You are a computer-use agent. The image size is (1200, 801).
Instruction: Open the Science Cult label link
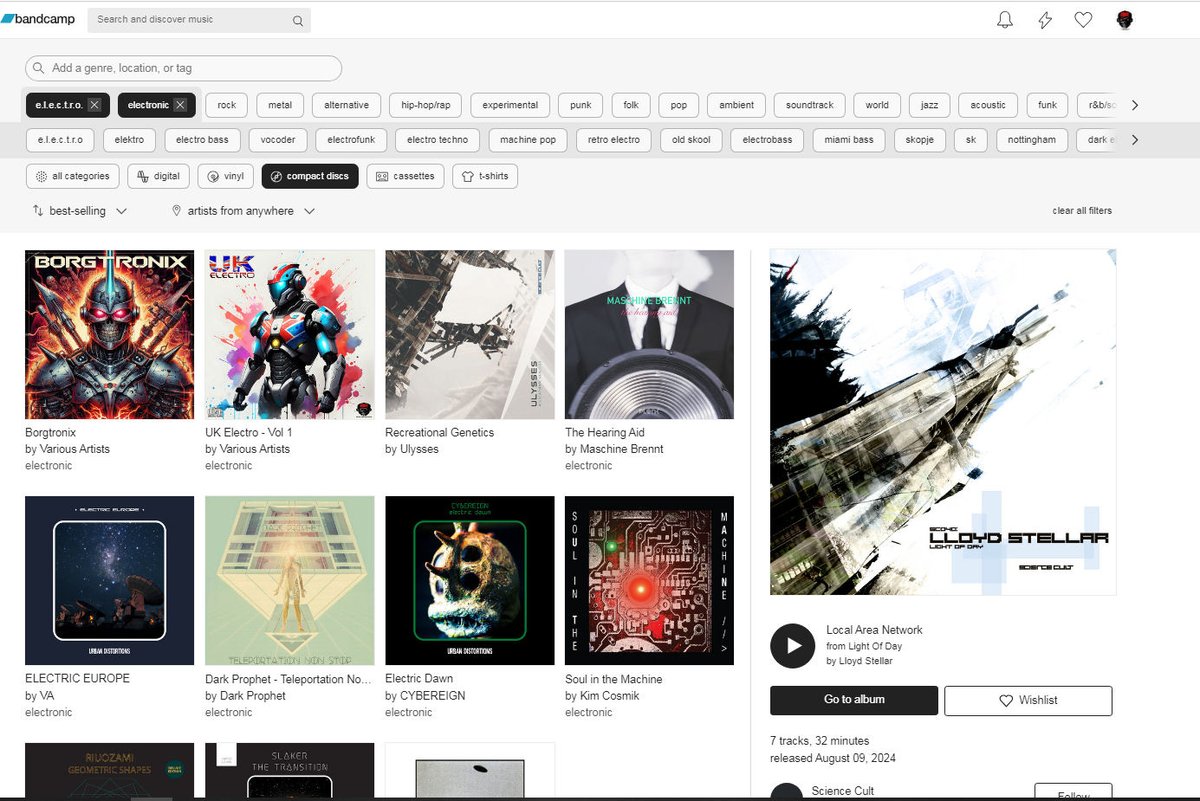[x=843, y=791]
